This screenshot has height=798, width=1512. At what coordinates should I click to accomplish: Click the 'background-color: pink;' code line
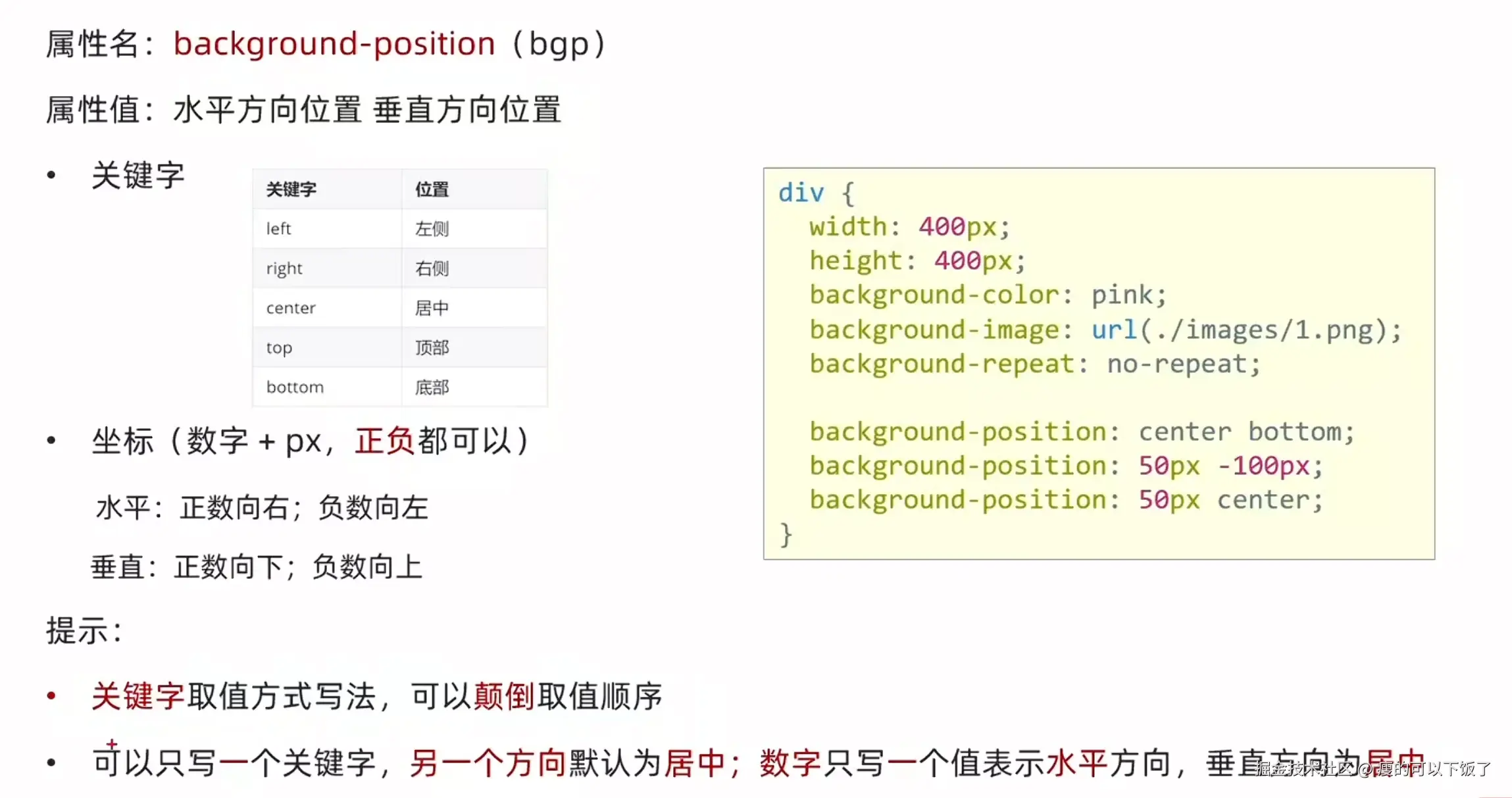point(987,295)
